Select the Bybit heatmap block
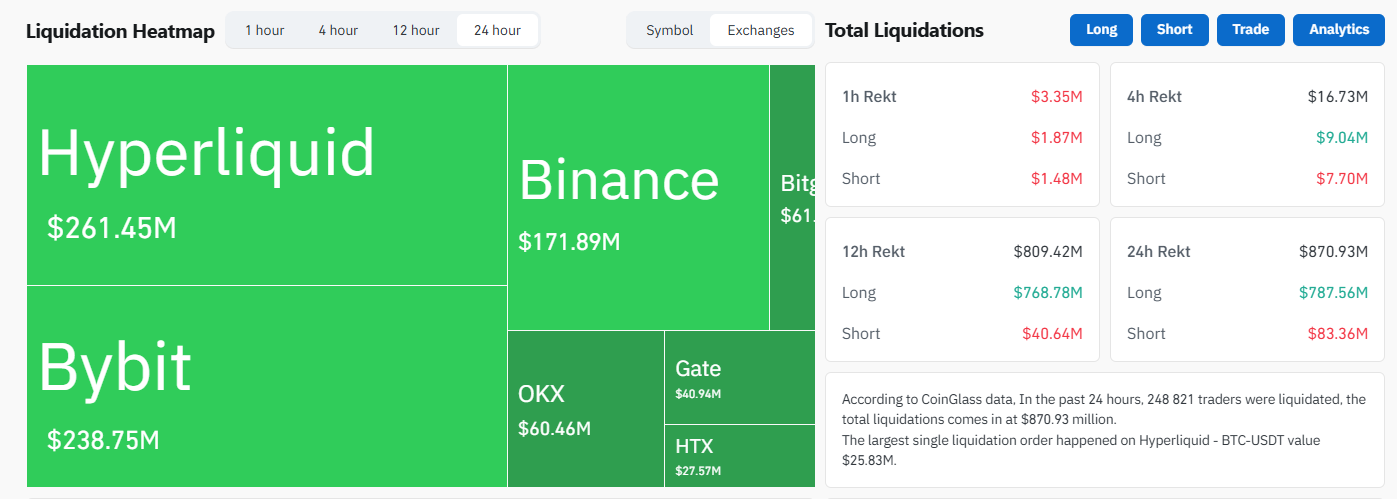Screen dimensions: 1397x499 pyautogui.click(x=266, y=386)
